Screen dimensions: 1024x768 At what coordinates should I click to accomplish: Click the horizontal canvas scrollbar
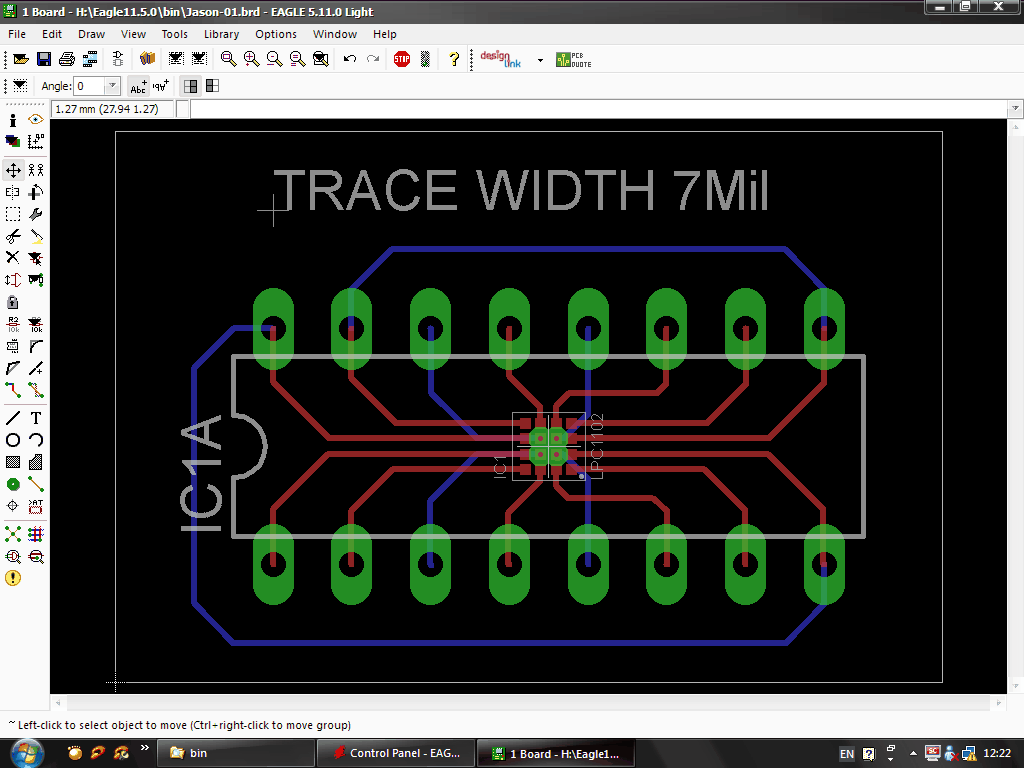529,703
